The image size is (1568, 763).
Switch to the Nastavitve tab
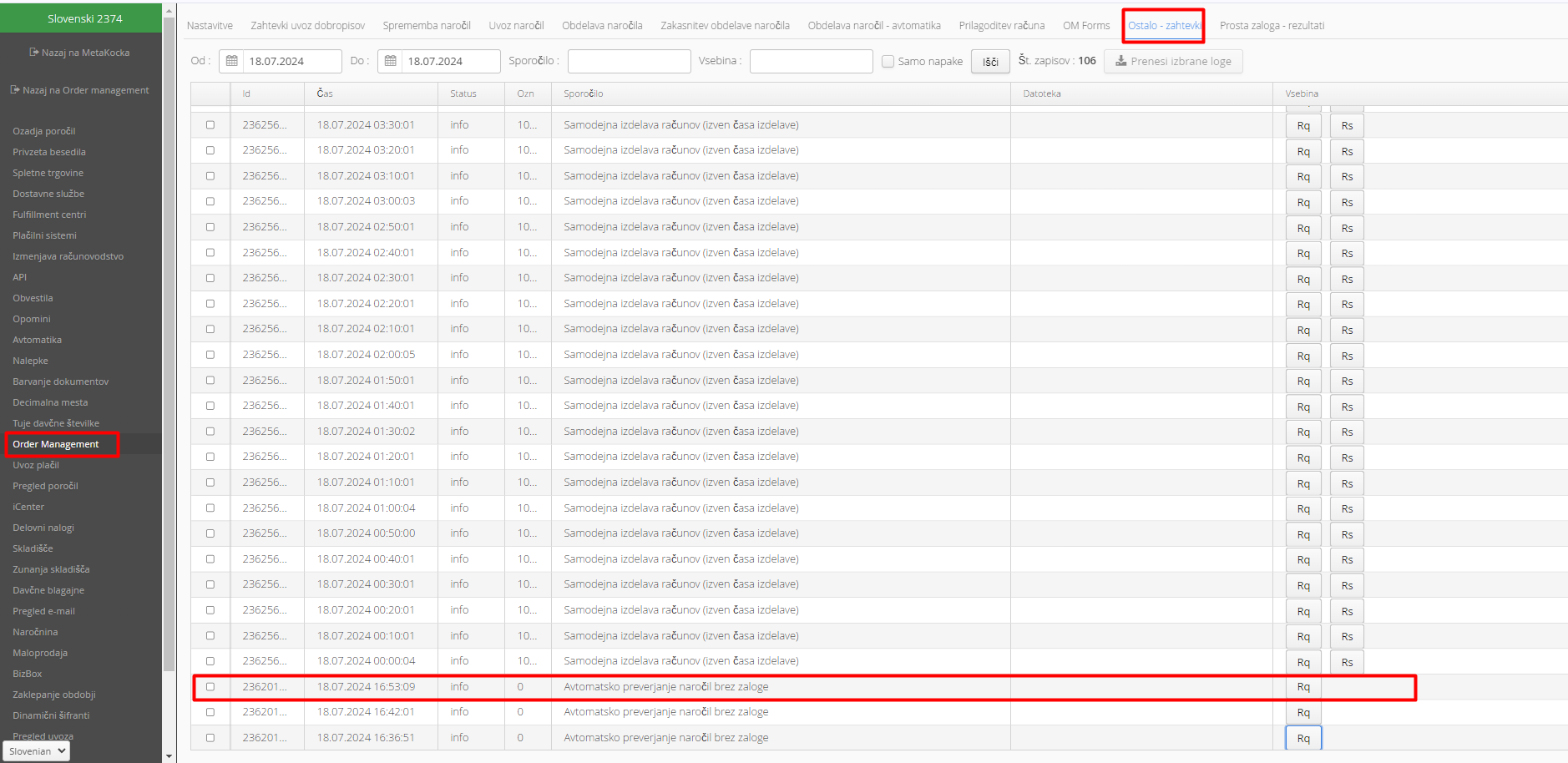point(210,26)
